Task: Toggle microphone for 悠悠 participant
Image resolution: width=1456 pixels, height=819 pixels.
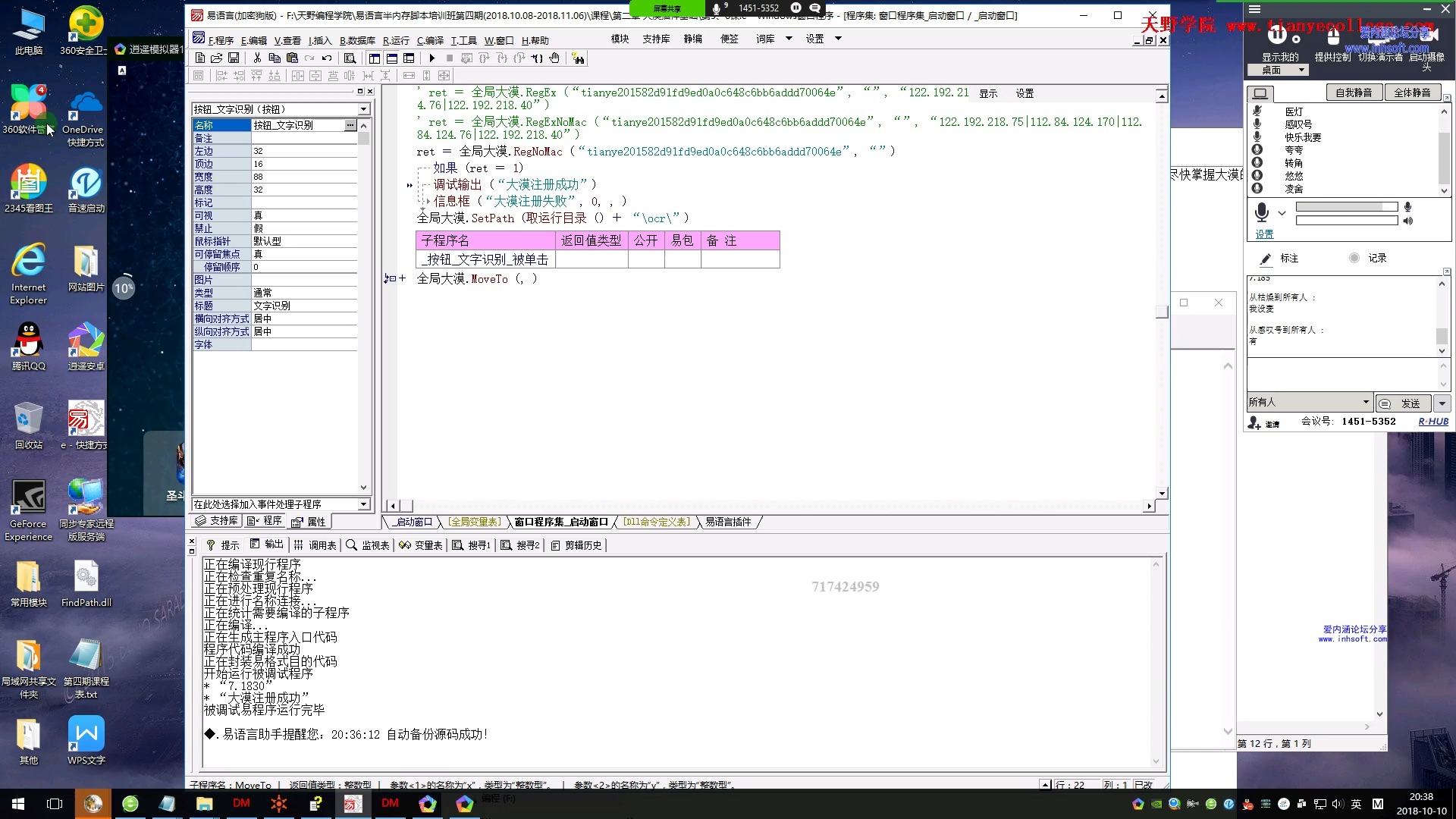Action: (1257, 175)
